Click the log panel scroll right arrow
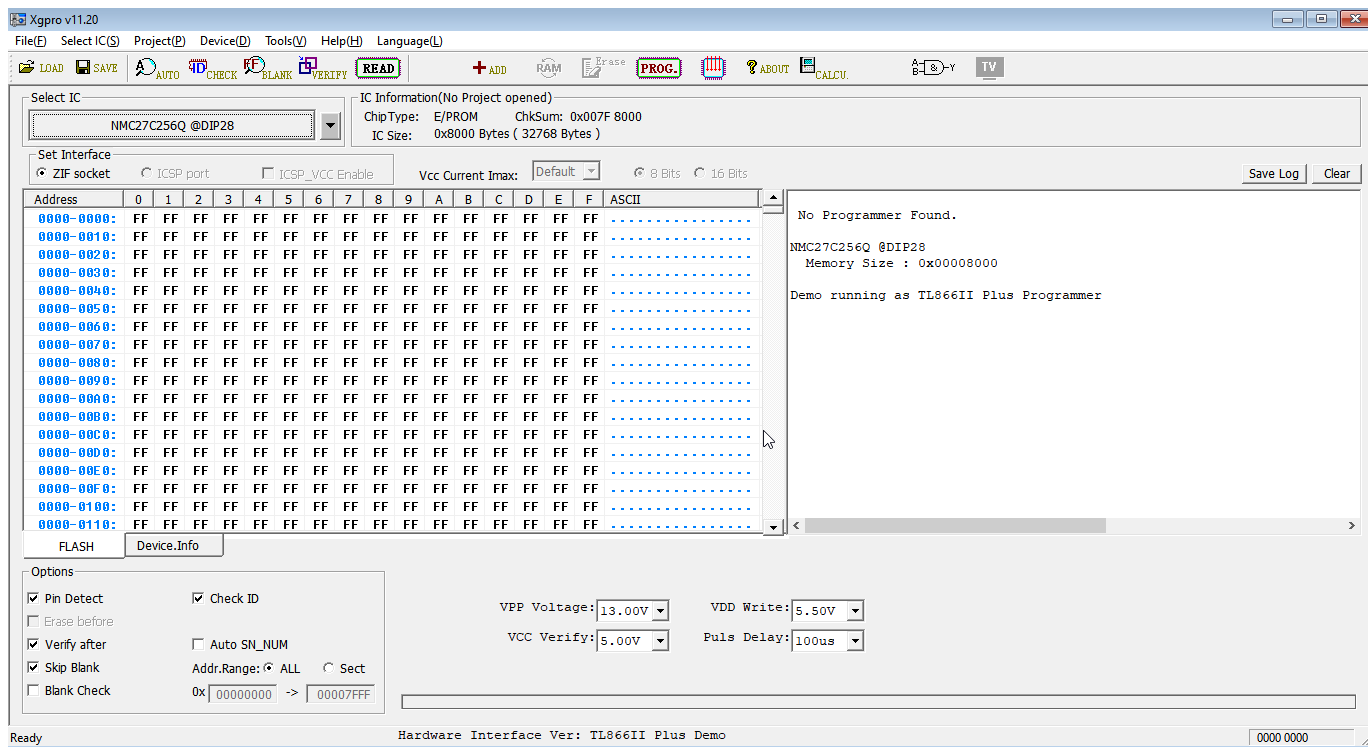 [1352, 525]
